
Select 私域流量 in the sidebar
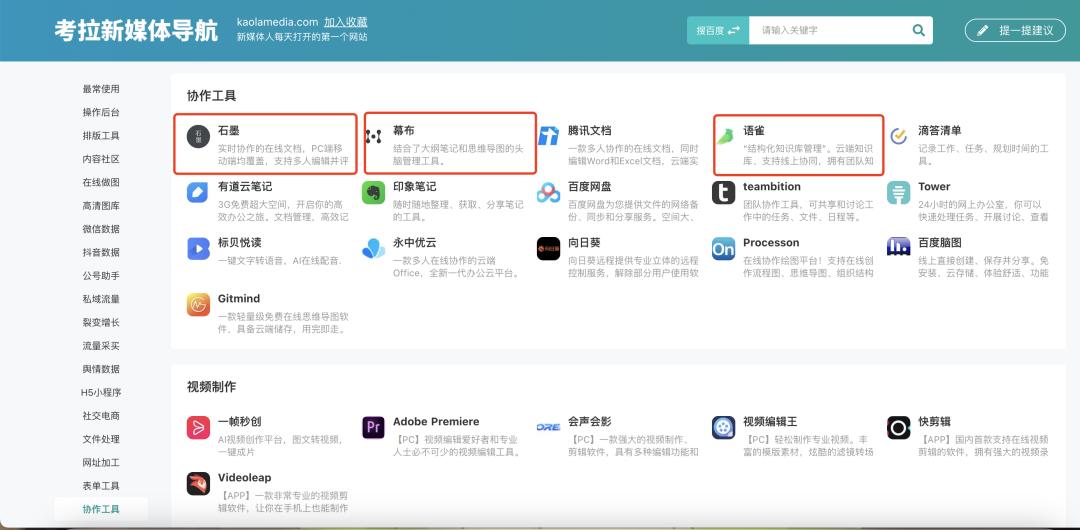101,299
